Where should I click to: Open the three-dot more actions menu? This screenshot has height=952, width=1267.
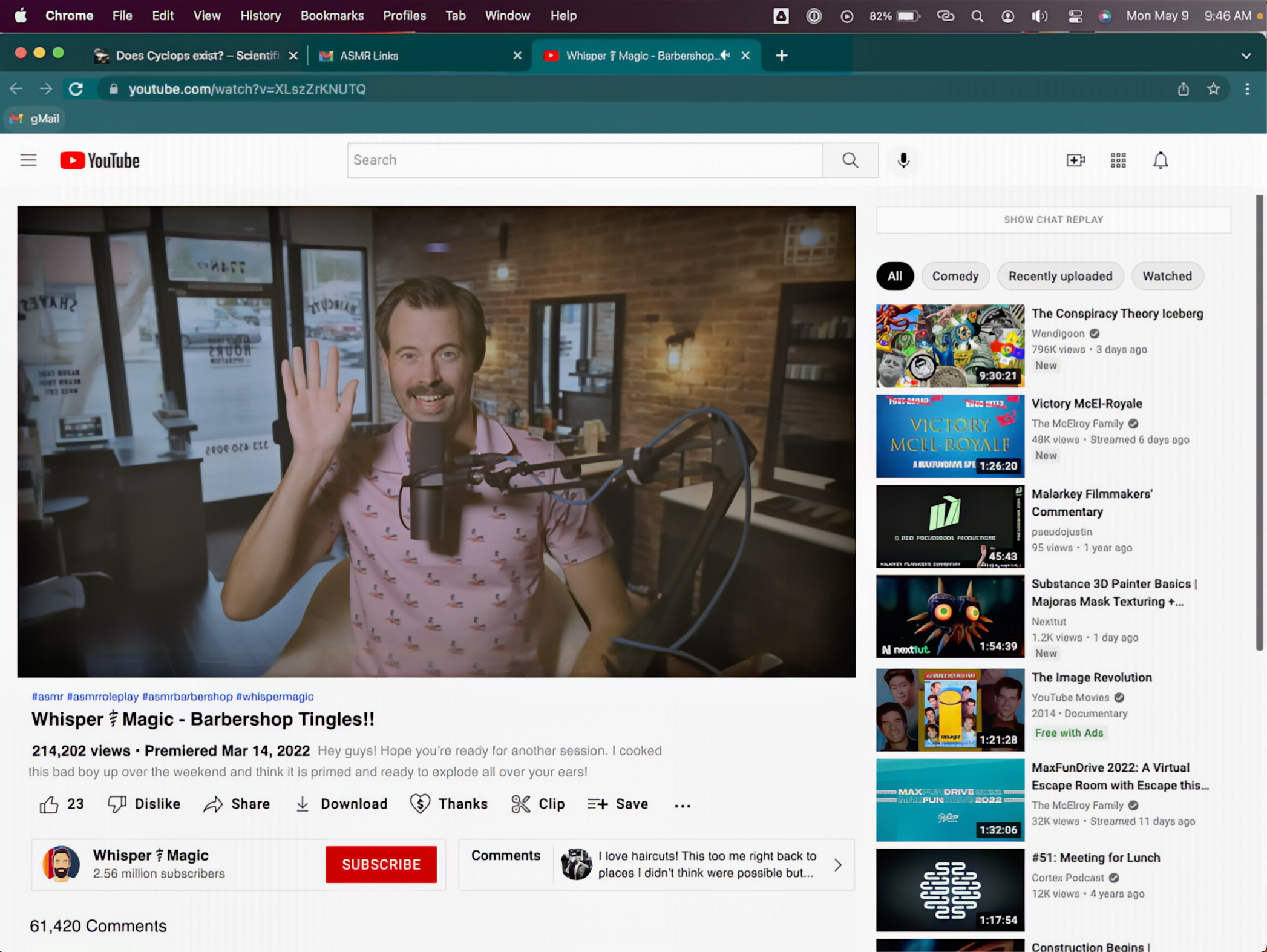pyautogui.click(x=682, y=805)
